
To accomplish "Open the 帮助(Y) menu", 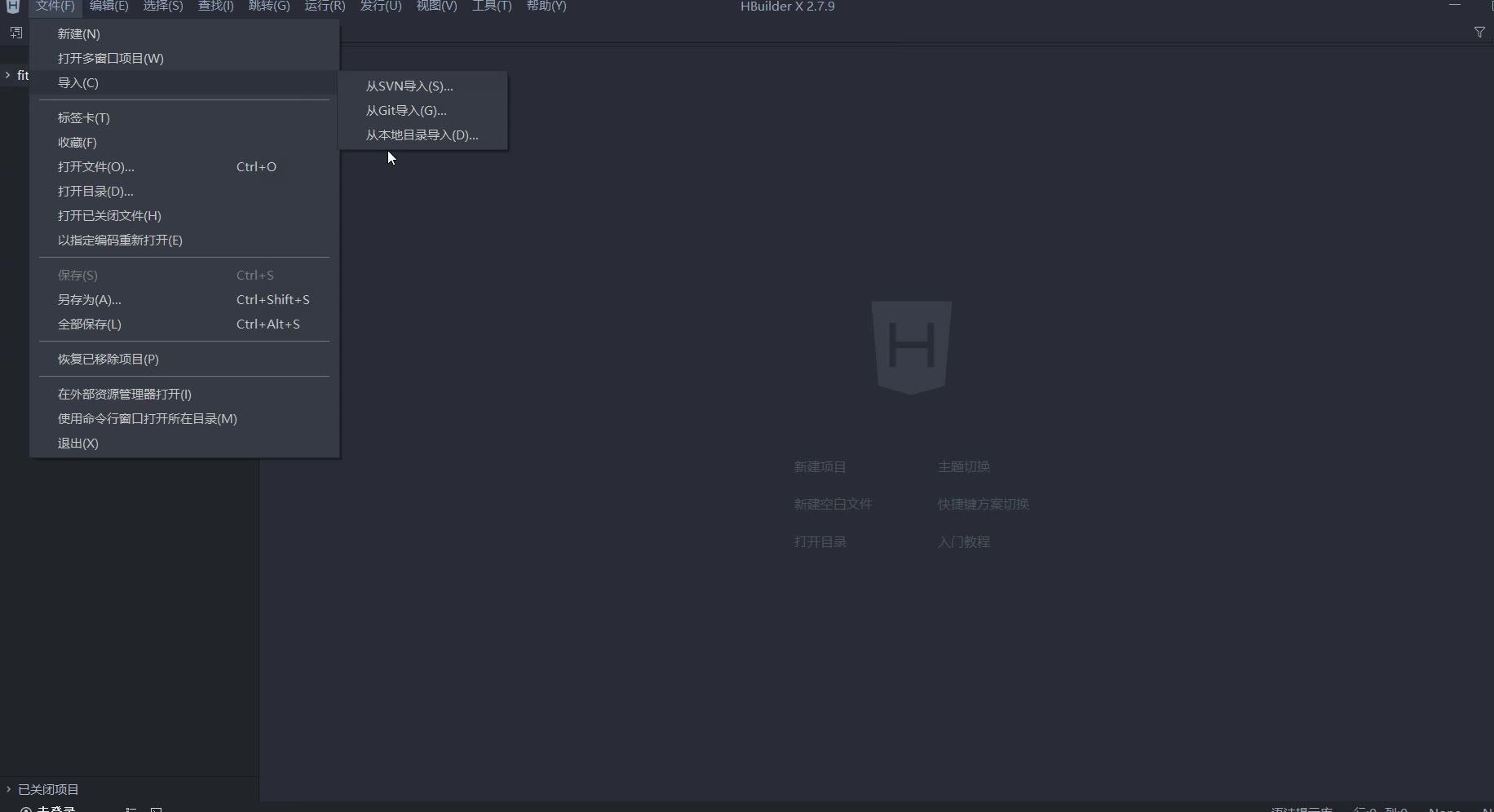I will 546,7.
